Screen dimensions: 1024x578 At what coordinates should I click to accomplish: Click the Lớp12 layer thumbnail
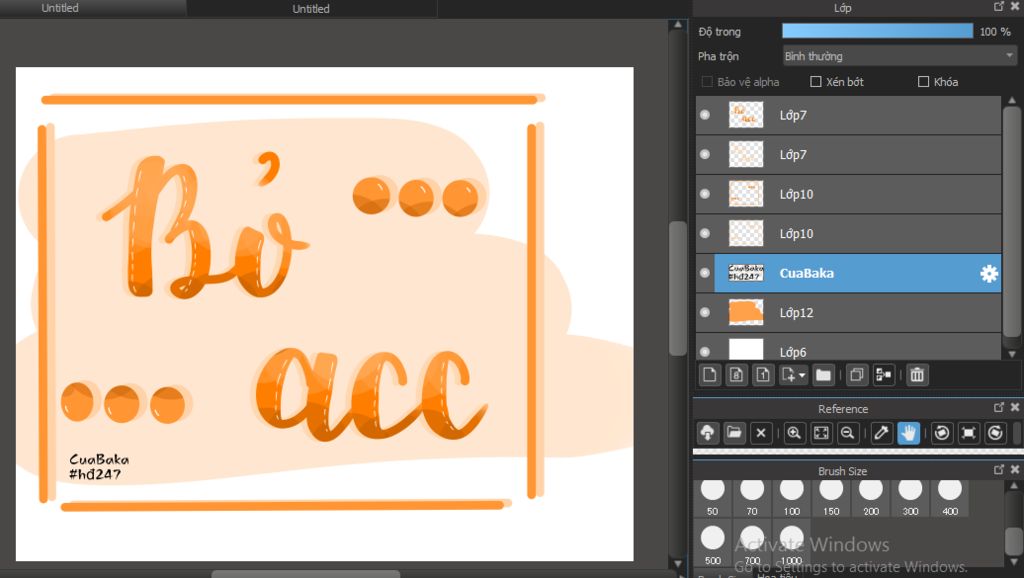pyautogui.click(x=746, y=312)
